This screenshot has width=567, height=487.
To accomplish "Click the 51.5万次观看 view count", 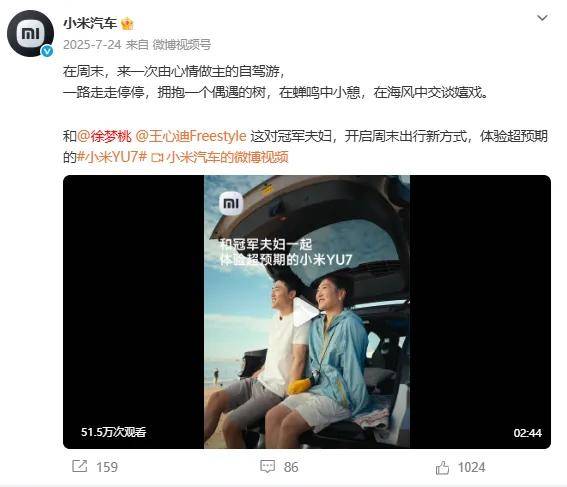I will (x=113, y=432).
